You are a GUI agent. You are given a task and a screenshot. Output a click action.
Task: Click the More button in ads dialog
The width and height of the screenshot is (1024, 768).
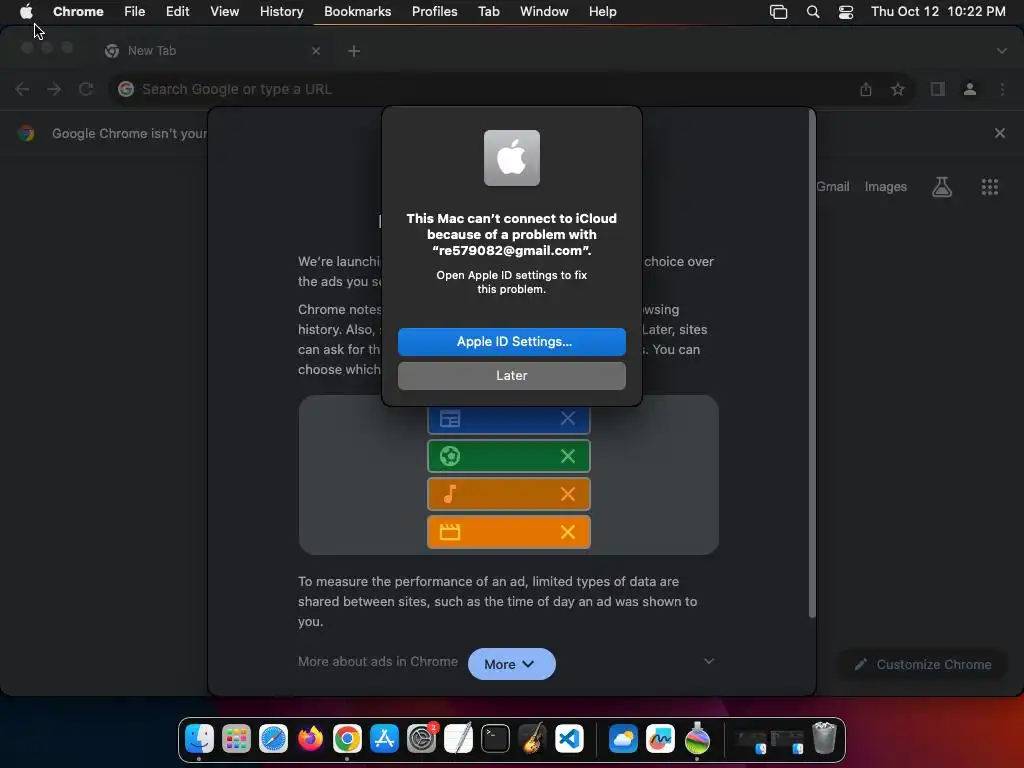click(511, 664)
